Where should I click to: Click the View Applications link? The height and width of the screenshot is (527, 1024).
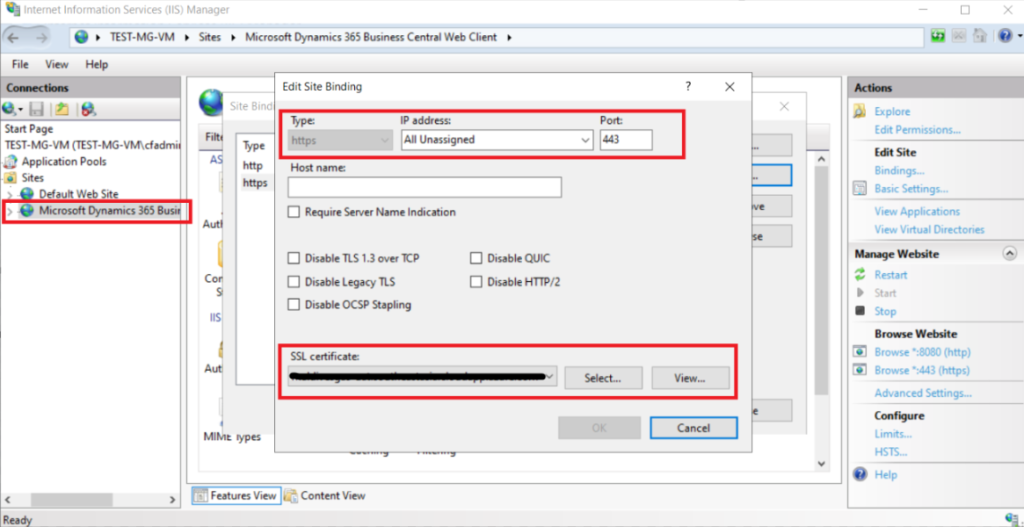(x=917, y=212)
